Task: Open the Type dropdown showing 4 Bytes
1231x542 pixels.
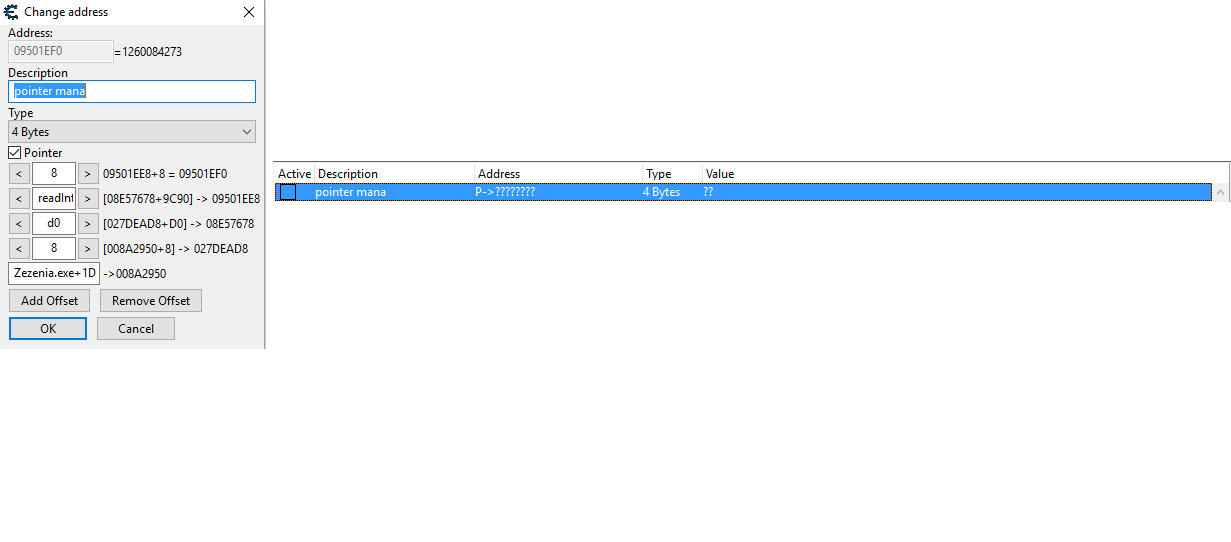Action: (x=132, y=132)
